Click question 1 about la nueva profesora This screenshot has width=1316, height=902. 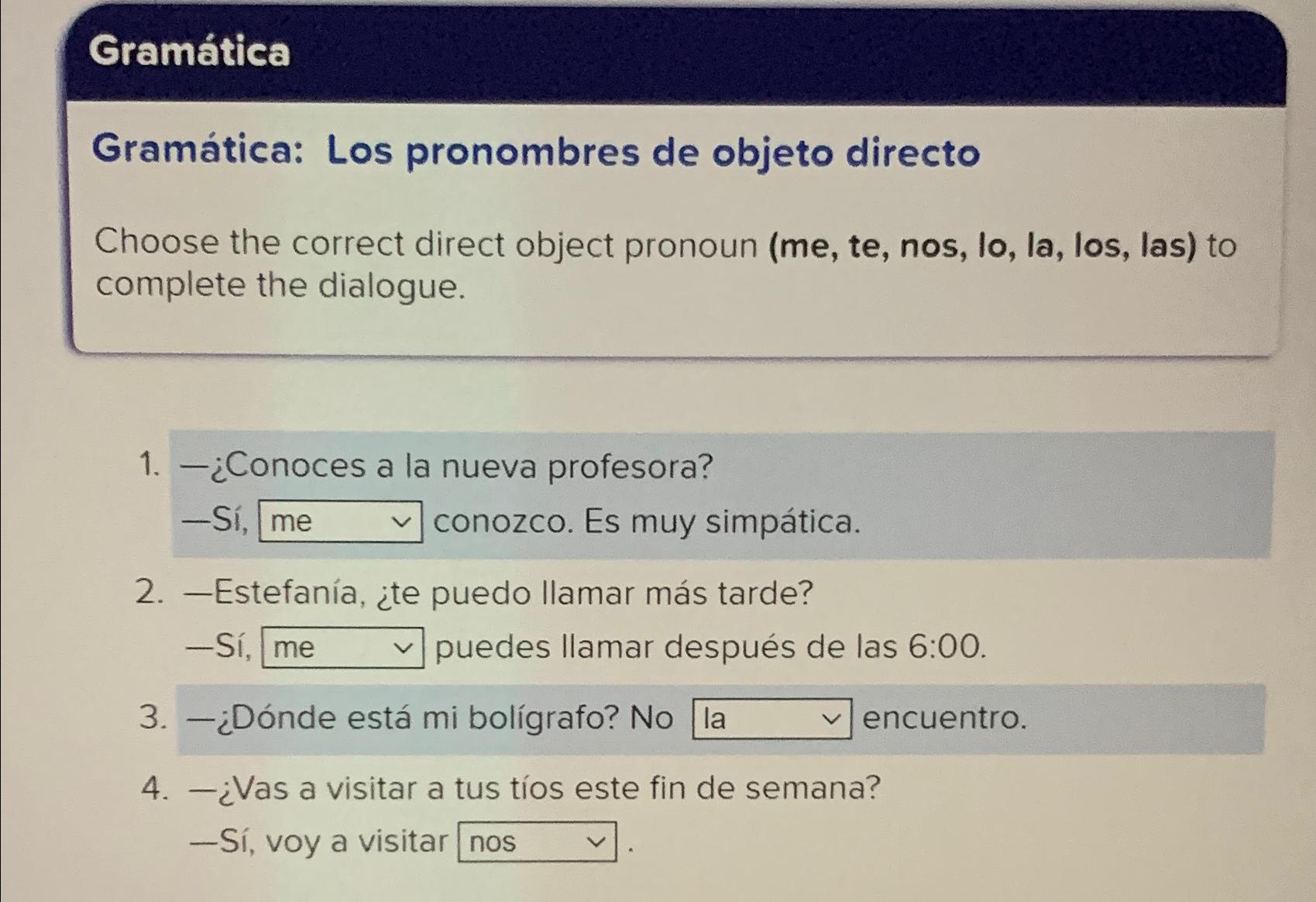click(449, 465)
